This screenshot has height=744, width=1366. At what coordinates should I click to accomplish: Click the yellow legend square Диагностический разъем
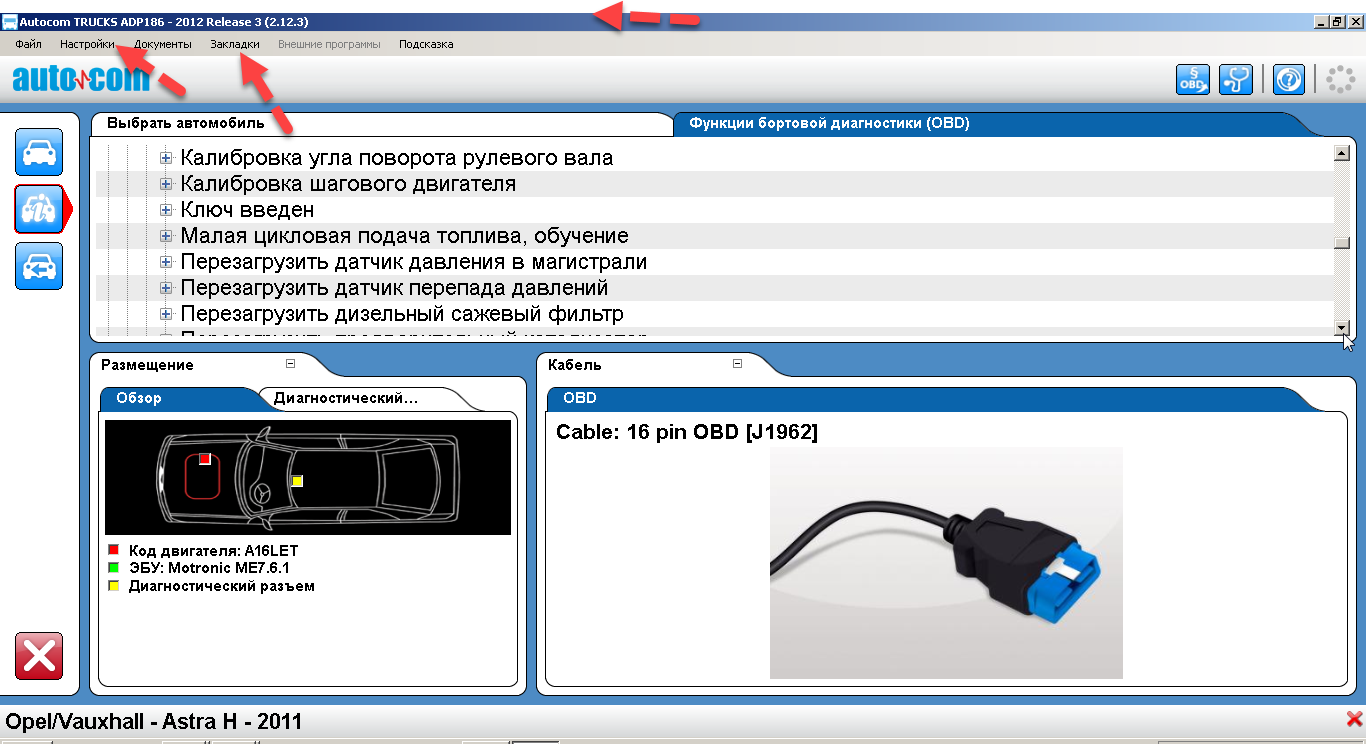point(114,586)
